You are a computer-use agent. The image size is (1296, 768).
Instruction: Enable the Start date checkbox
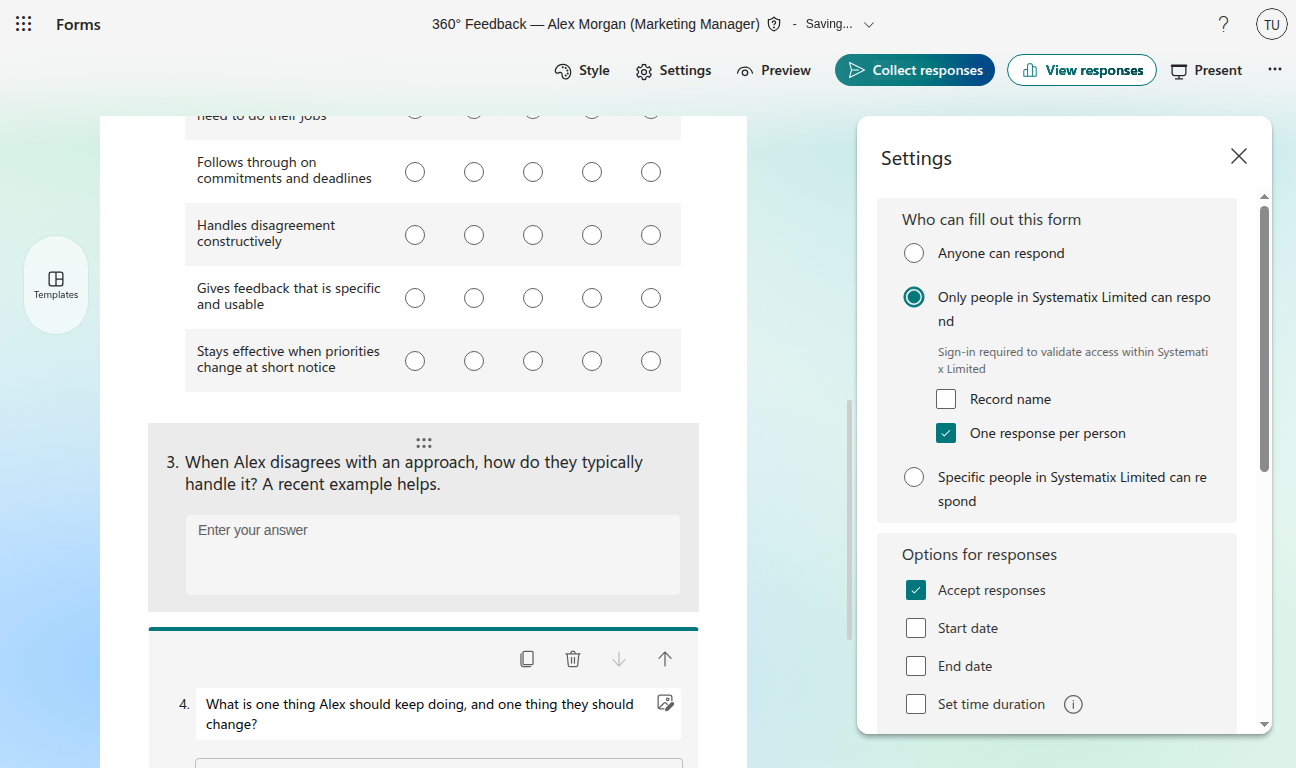coord(916,628)
